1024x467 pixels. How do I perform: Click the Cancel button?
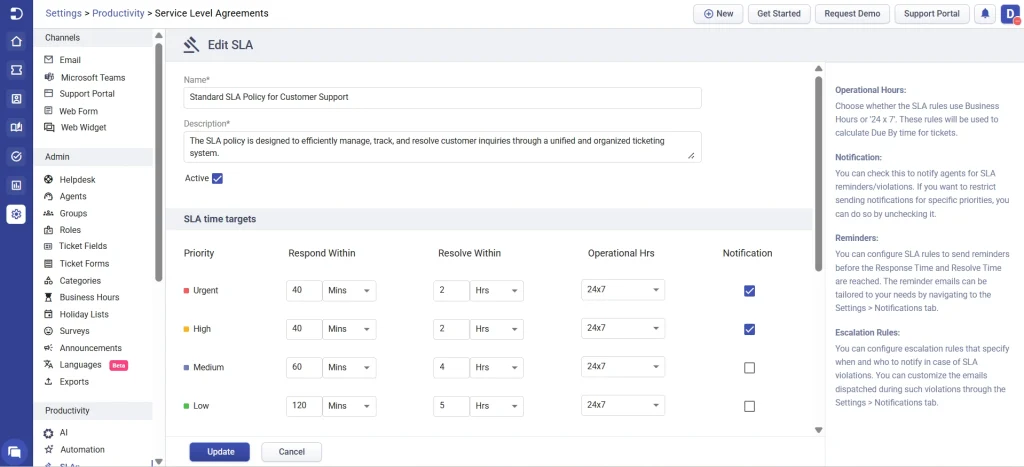pyautogui.click(x=292, y=452)
